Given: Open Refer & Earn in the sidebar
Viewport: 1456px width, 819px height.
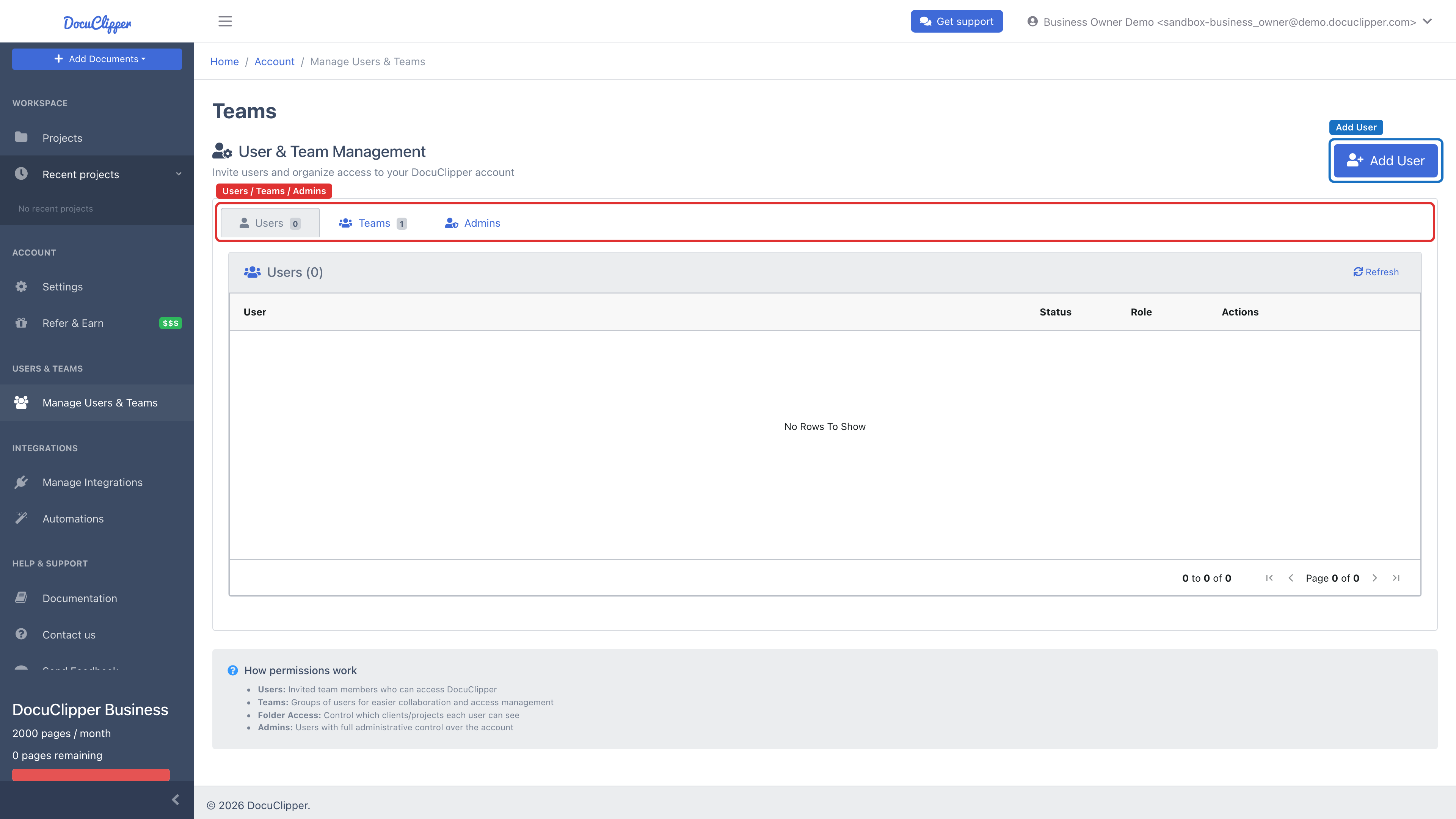Looking at the screenshot, I should (x=97, y=323).
